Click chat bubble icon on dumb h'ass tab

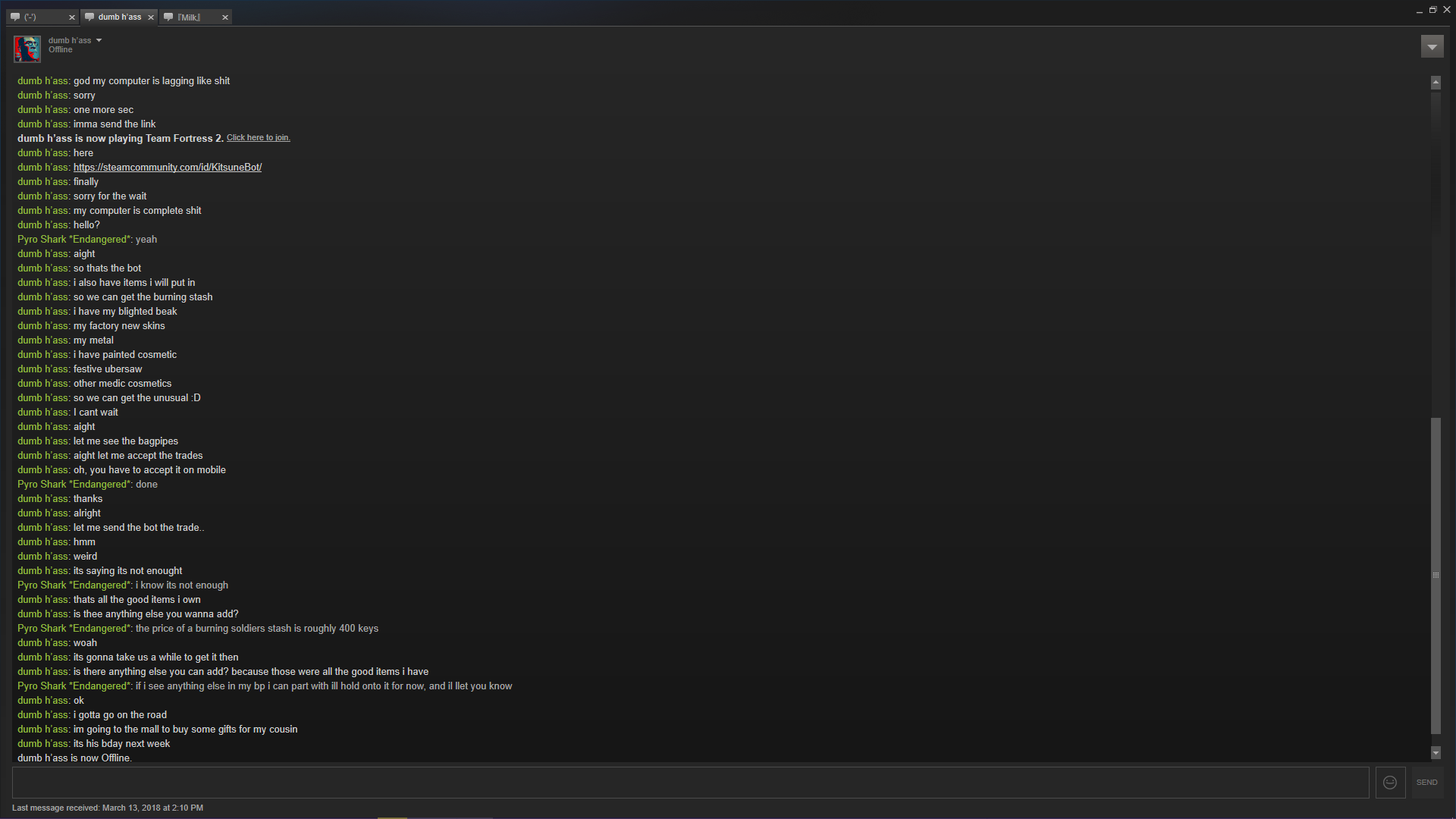pos(89,17)
